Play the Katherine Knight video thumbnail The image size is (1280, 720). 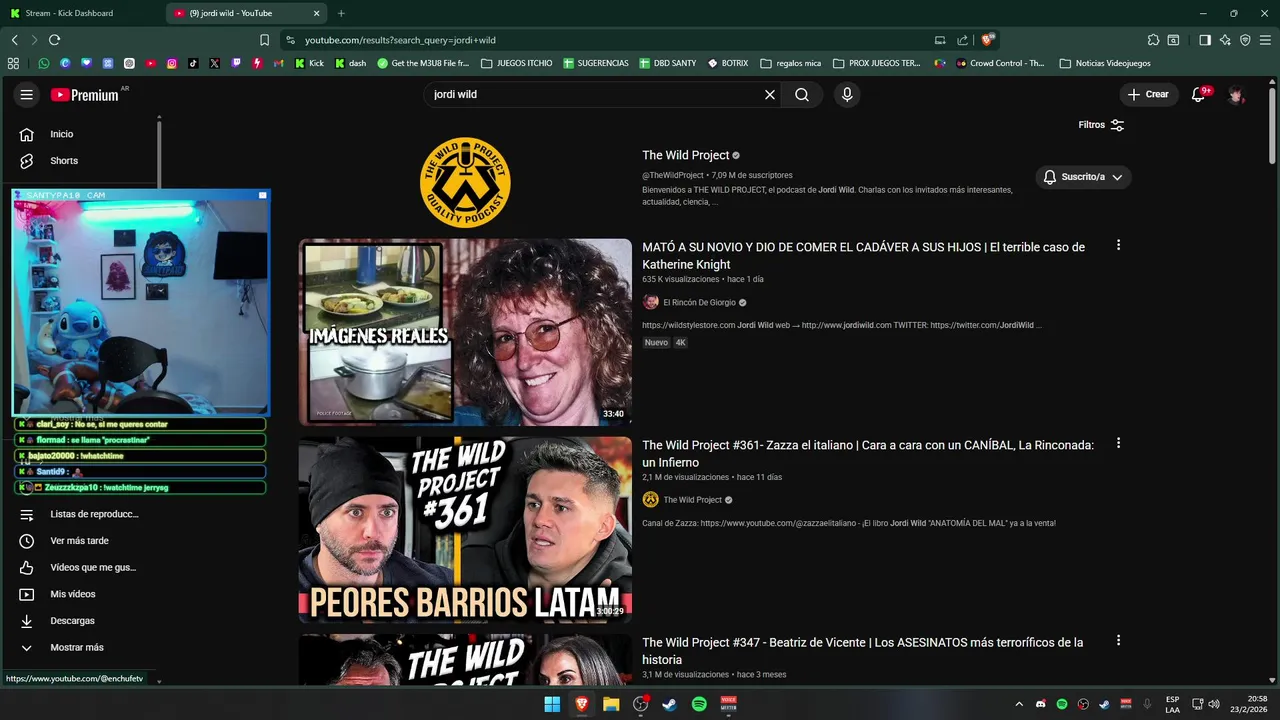(x=465, y=332)
